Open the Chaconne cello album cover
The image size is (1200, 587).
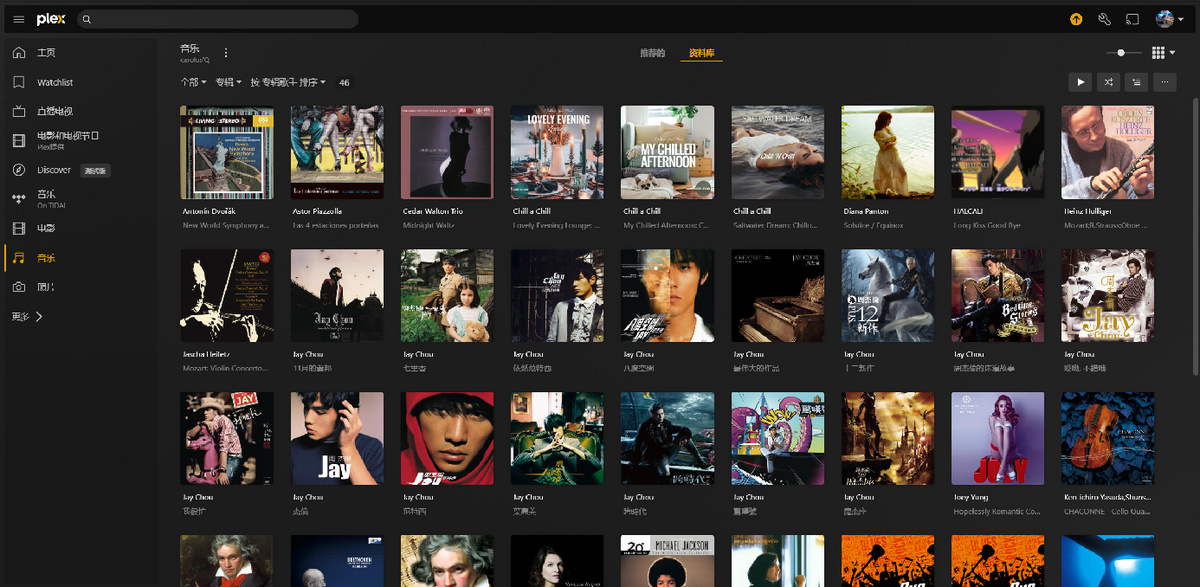(1108, 439)
